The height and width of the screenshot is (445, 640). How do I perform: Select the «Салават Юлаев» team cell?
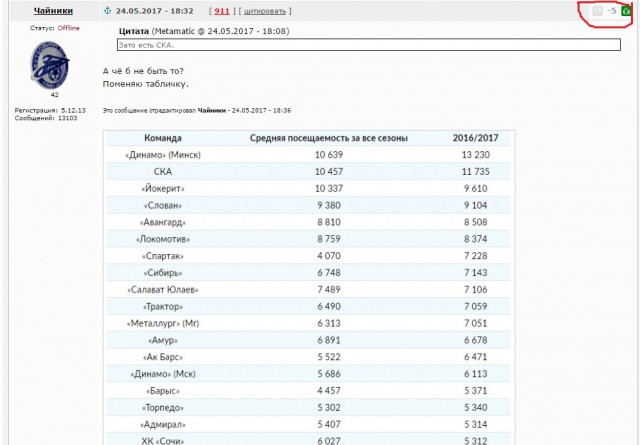coord(163,290)
